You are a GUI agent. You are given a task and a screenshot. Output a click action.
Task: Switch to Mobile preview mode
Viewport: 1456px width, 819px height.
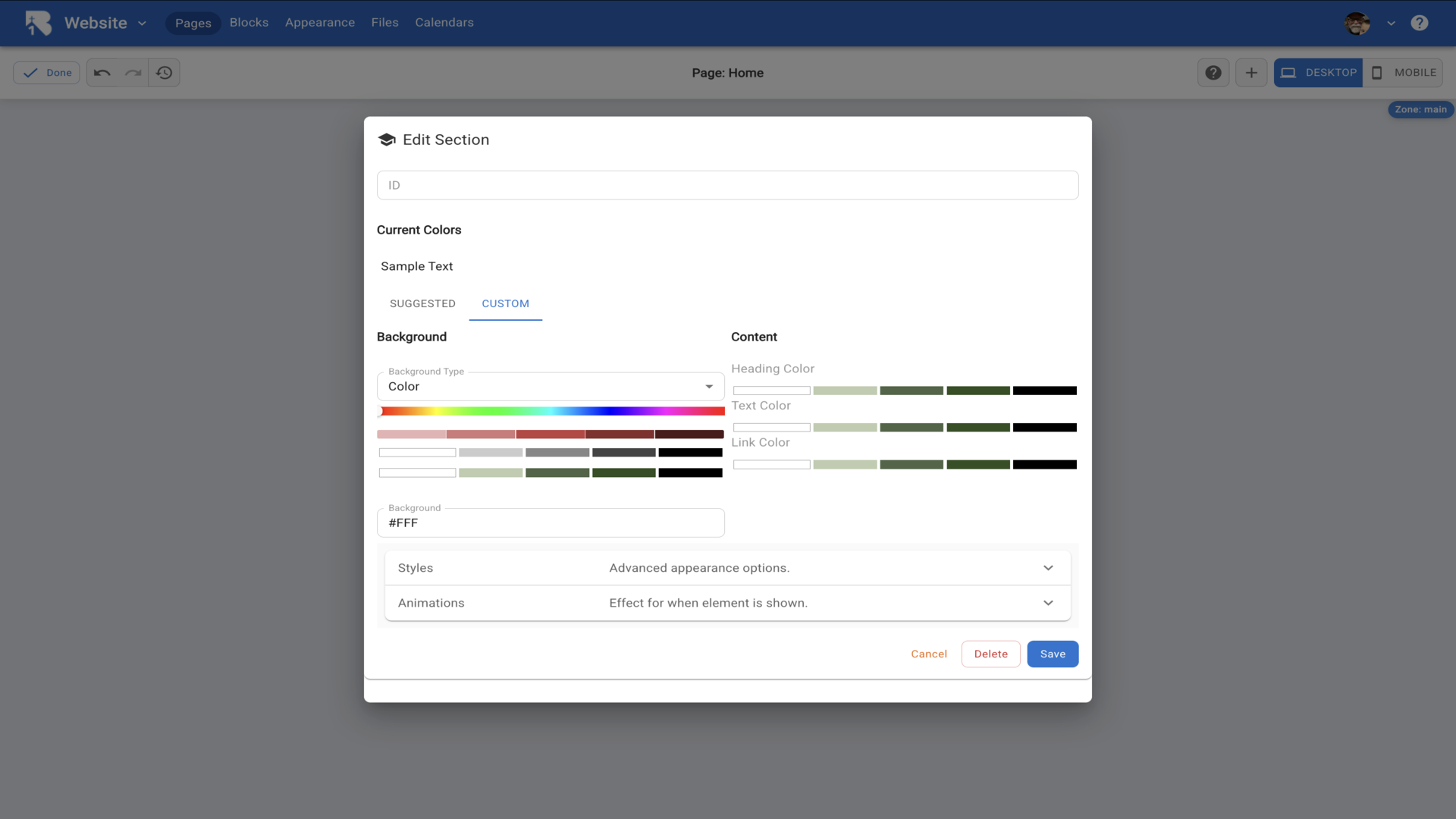pyautogui.click(x=1403, y=73)
